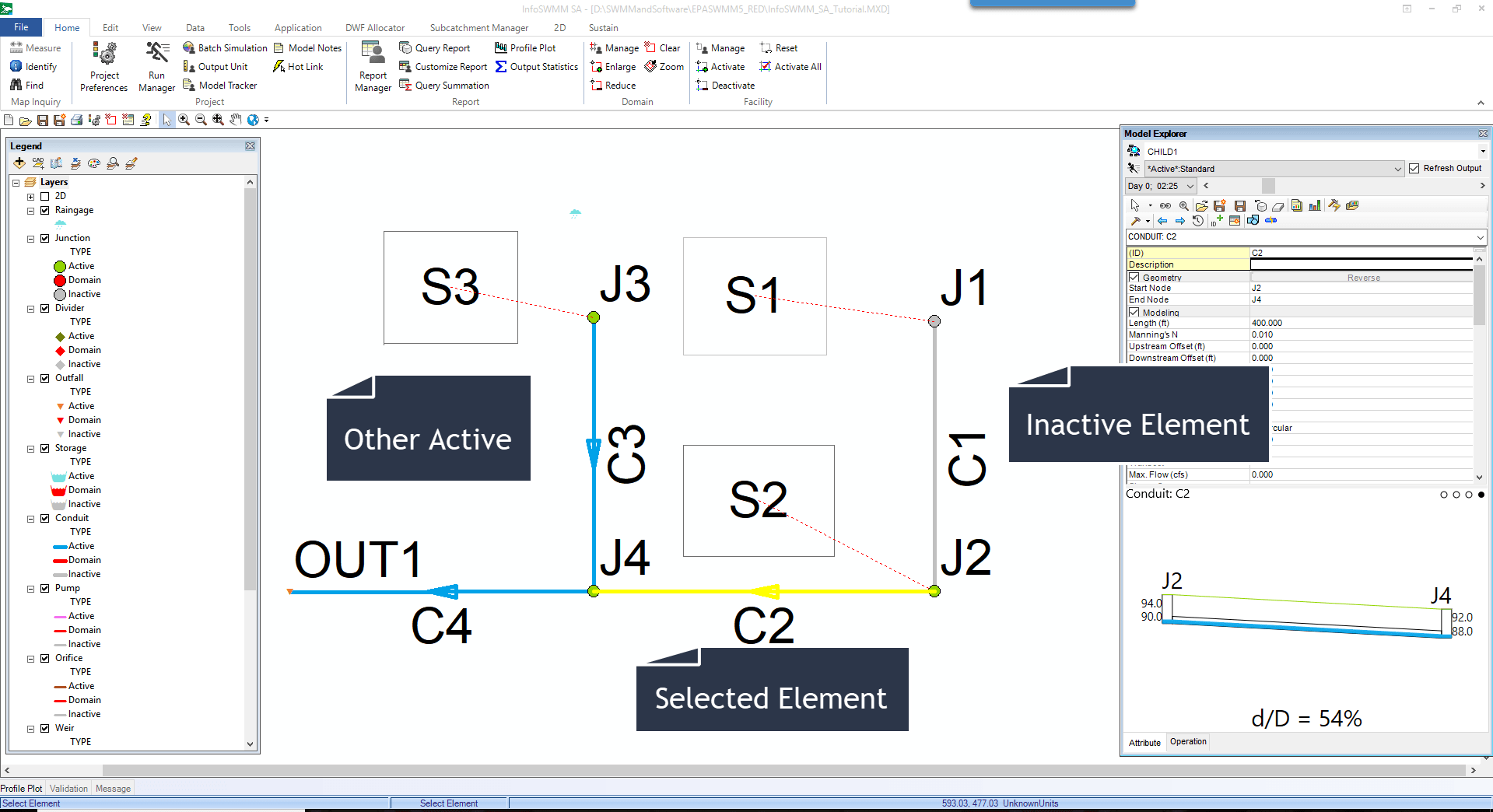Open the File menu
The width and height of the screenshot is (1493, 812).
[21, 27]
